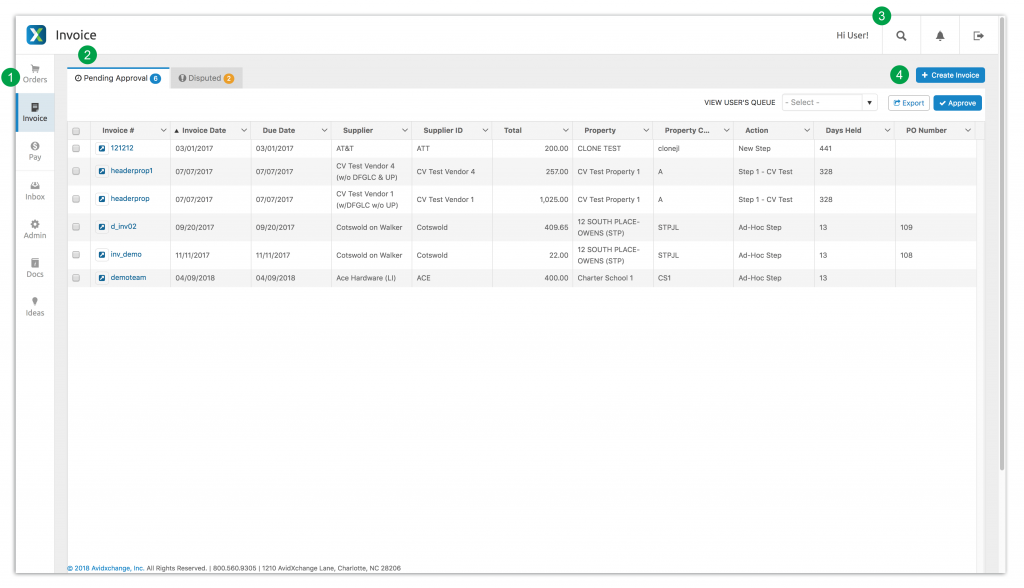Select the checkbox for invoice demoteam

pos(76,278)
